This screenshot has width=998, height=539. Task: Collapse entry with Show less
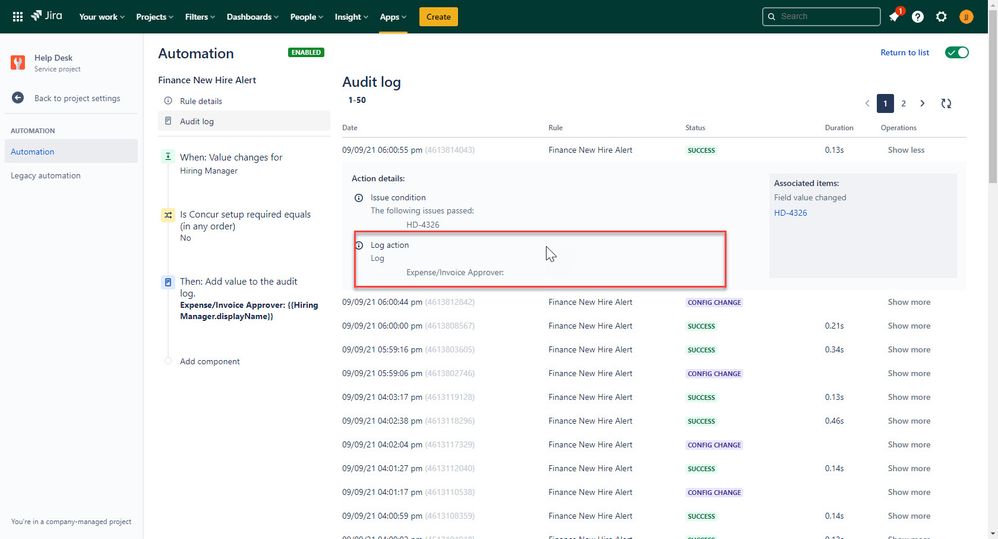click(906, 150)
